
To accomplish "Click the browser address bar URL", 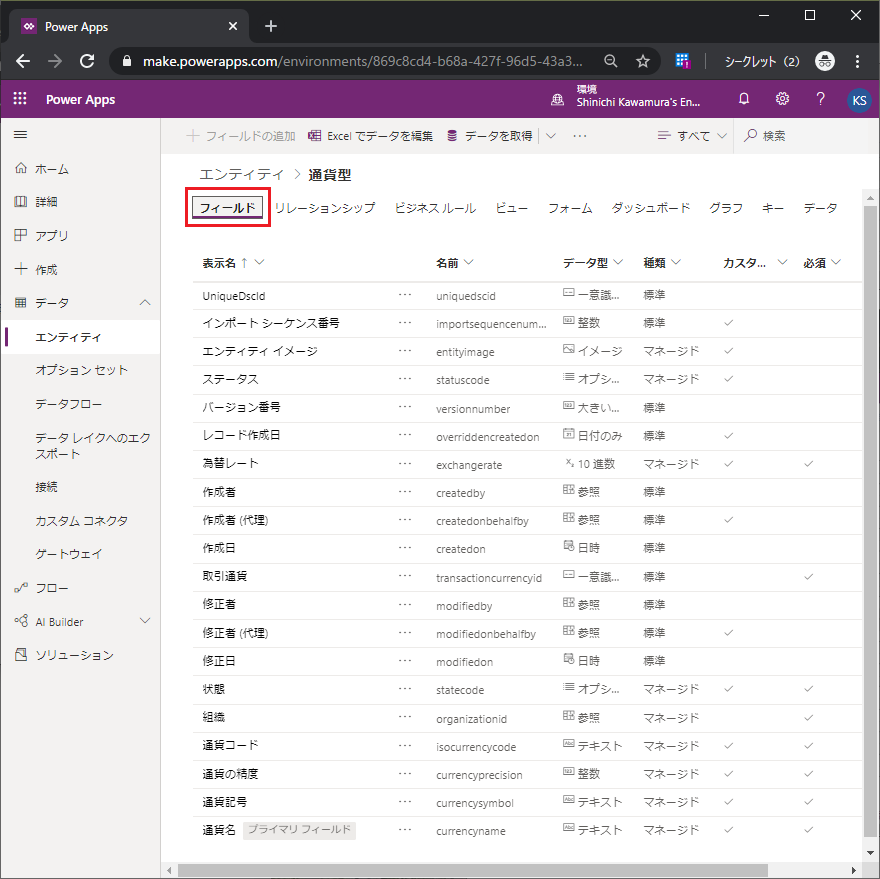I will pos(362,61).
